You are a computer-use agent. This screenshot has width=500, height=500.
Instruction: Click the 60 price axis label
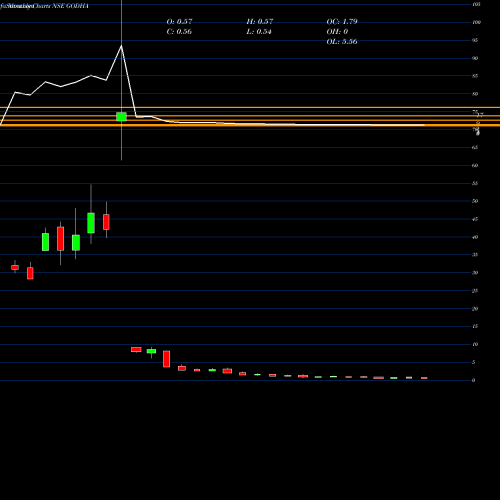475,166
